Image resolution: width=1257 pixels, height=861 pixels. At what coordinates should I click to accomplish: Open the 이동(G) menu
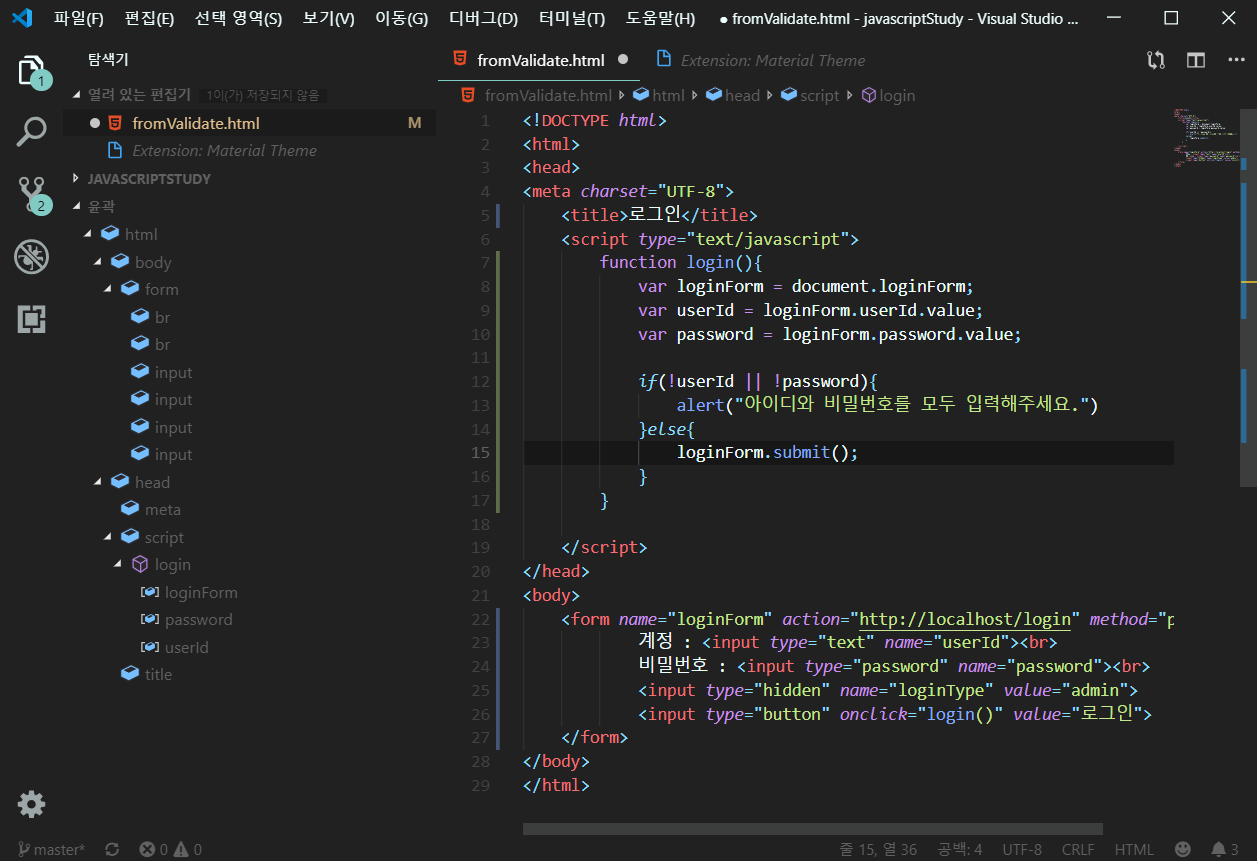[x=401, y=18]
